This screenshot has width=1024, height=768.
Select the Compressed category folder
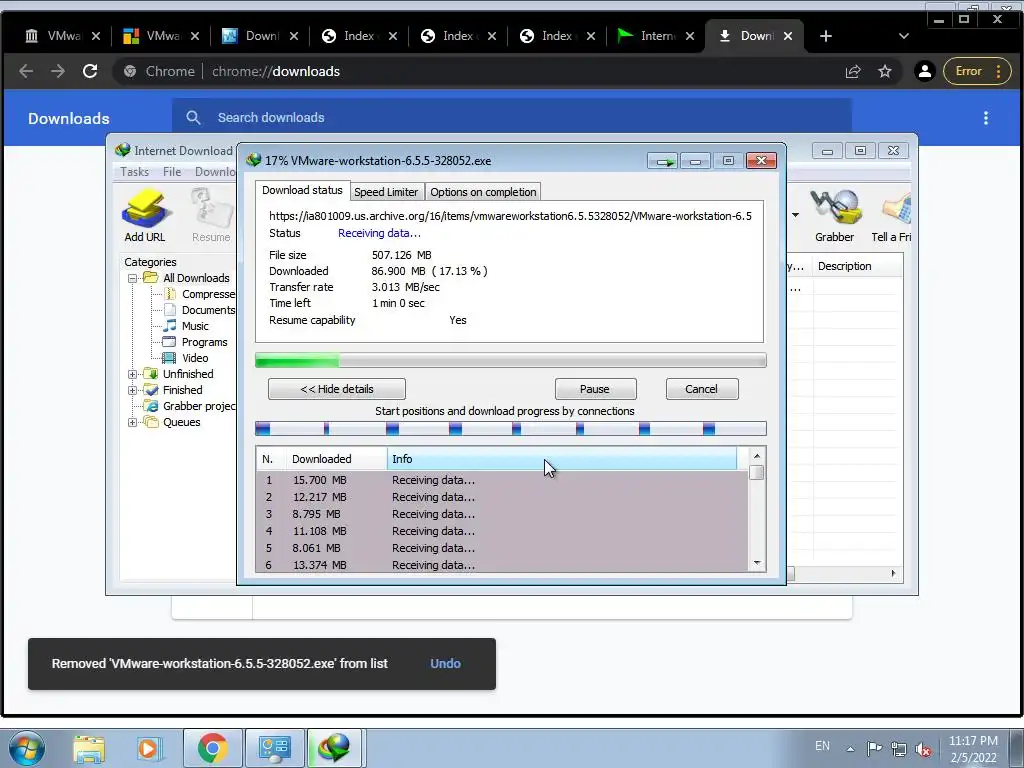pyautogui.click(x=200, y=295)
